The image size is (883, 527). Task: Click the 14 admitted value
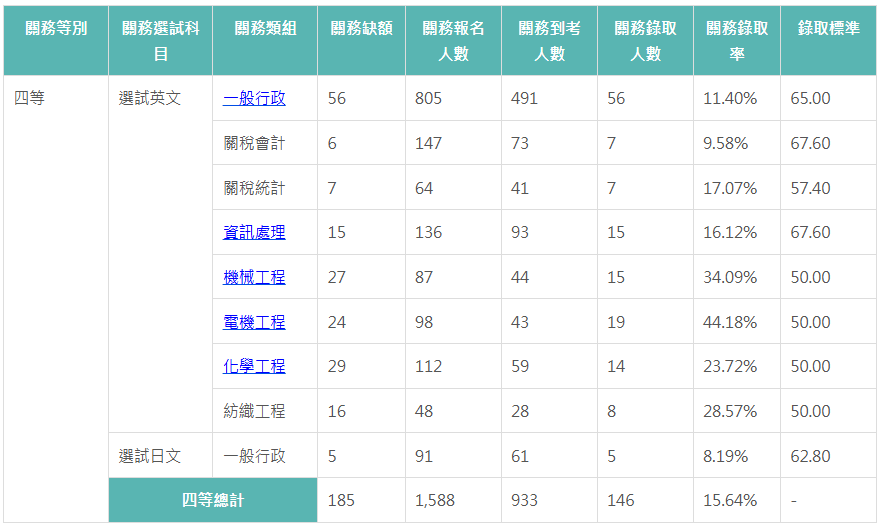(616, 367)
